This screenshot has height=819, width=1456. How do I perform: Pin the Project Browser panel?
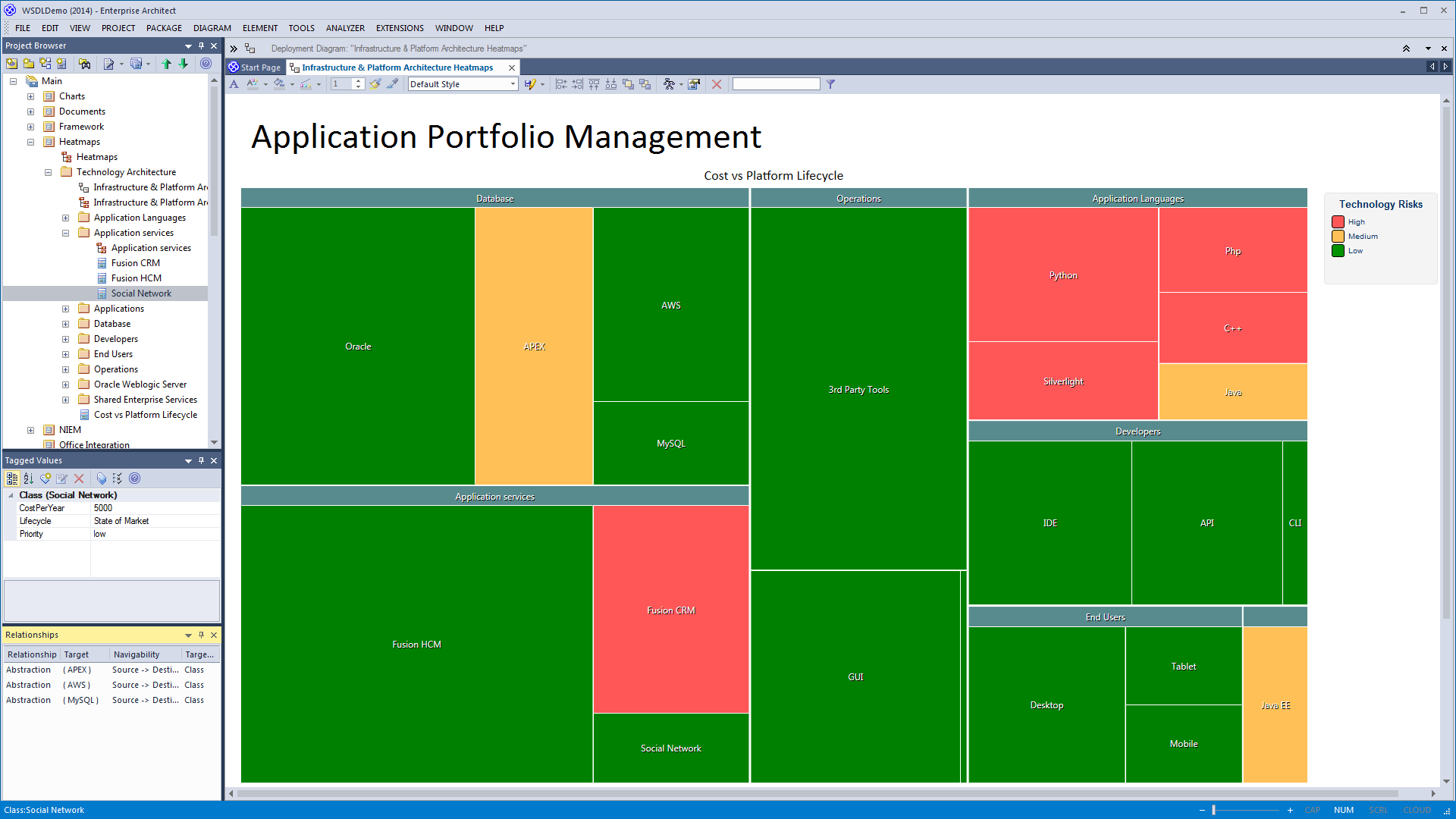[202, 45]
